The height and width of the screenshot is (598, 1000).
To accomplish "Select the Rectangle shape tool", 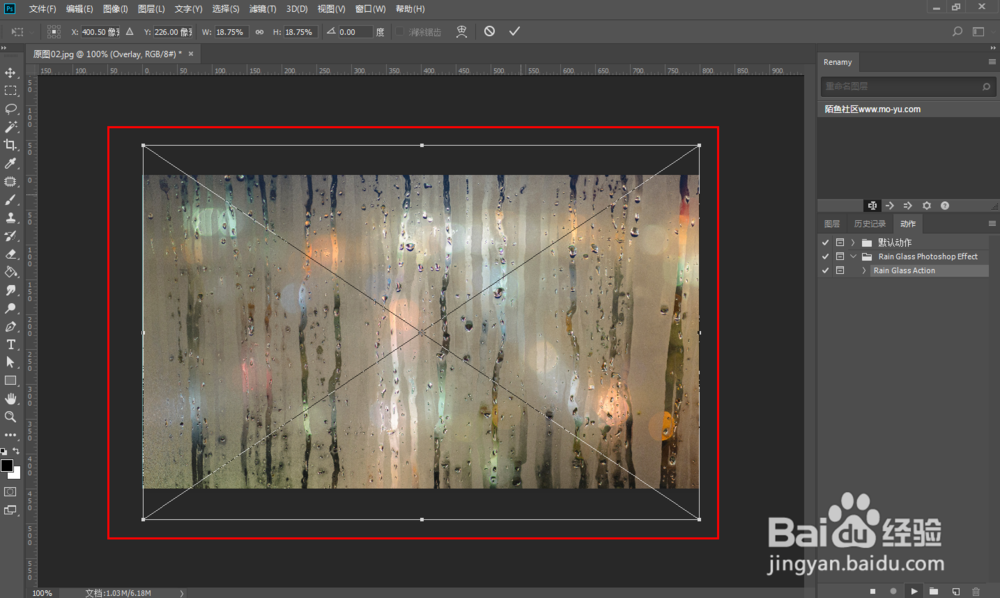I will tap(10, 381).
